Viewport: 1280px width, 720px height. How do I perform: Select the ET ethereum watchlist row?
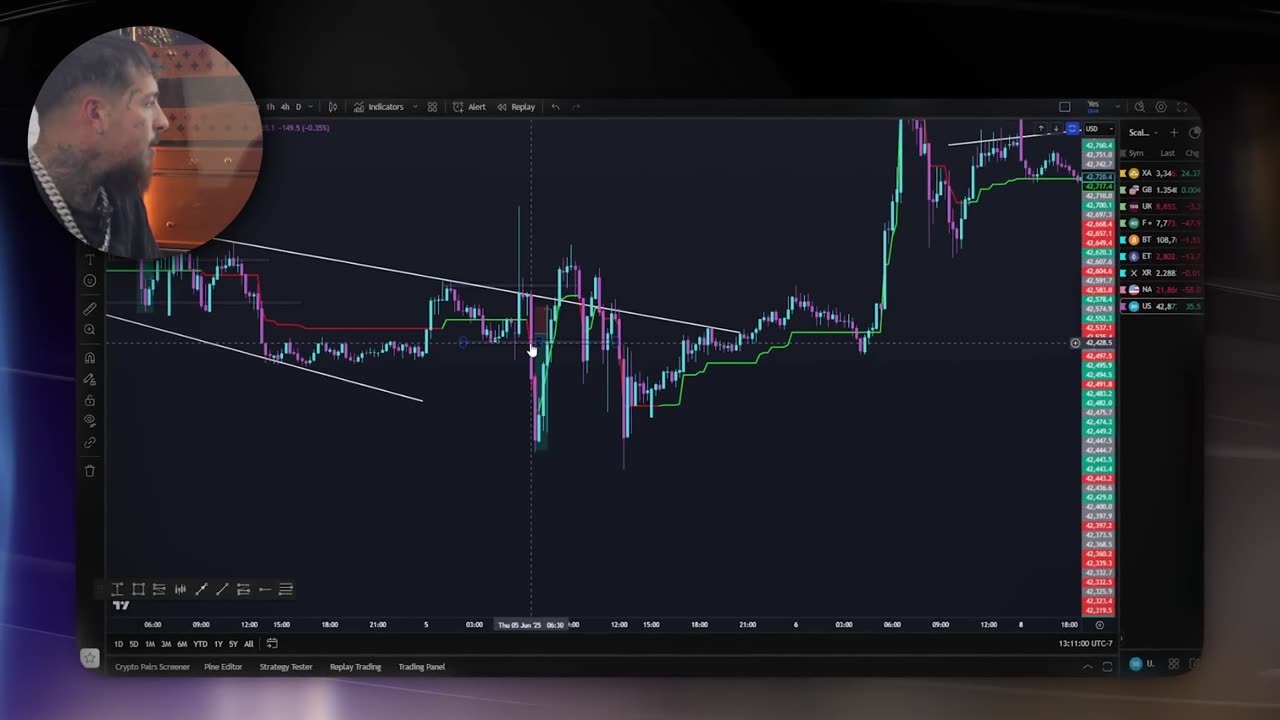[1161, 257]
